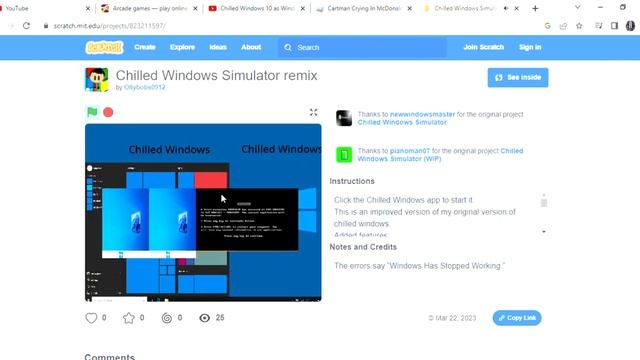The width and height of the screenshot is (640, 360).
Task: View site information lock icon
Action: coord(46,26)
